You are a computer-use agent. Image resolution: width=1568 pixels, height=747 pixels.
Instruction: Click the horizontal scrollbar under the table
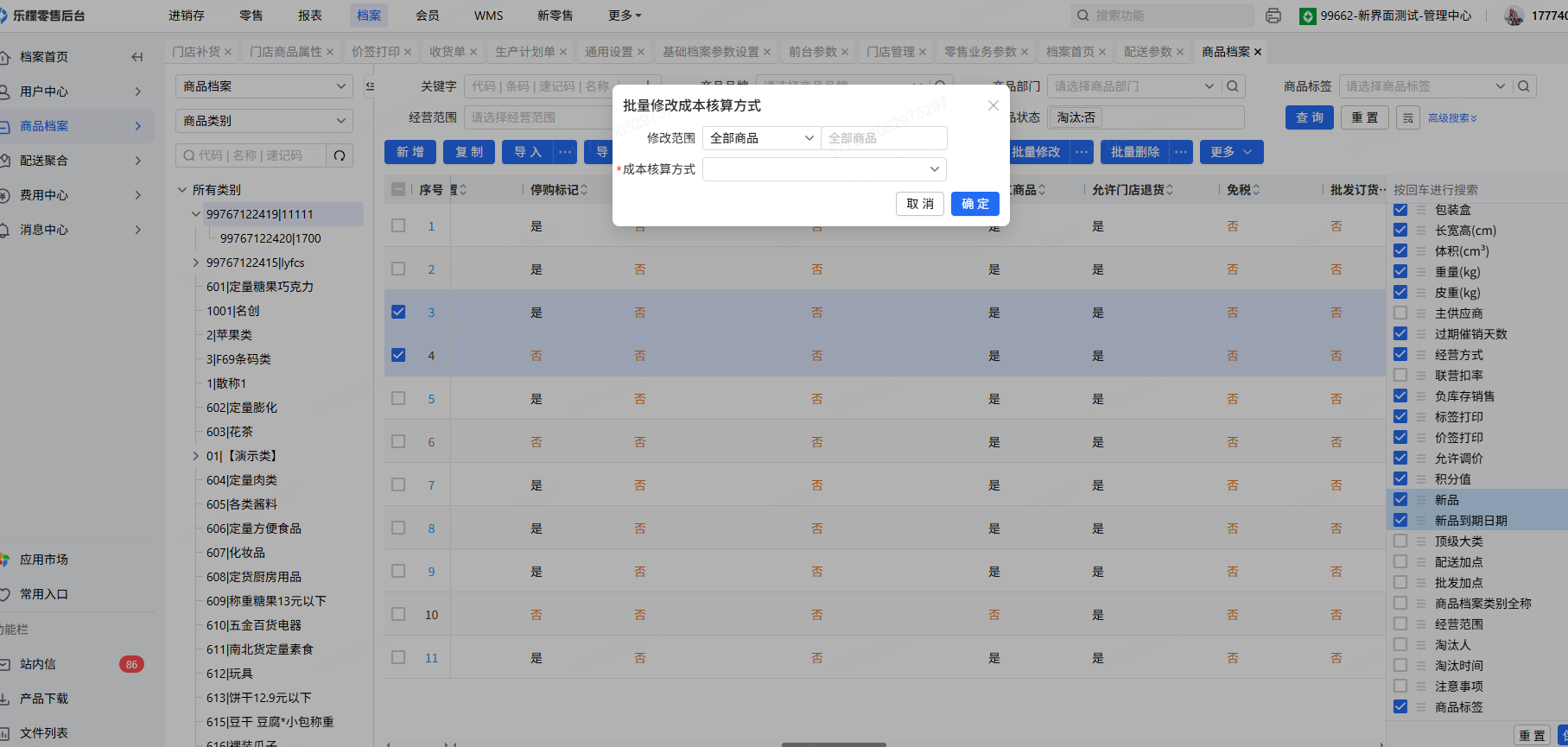click(x=834, y=744)
